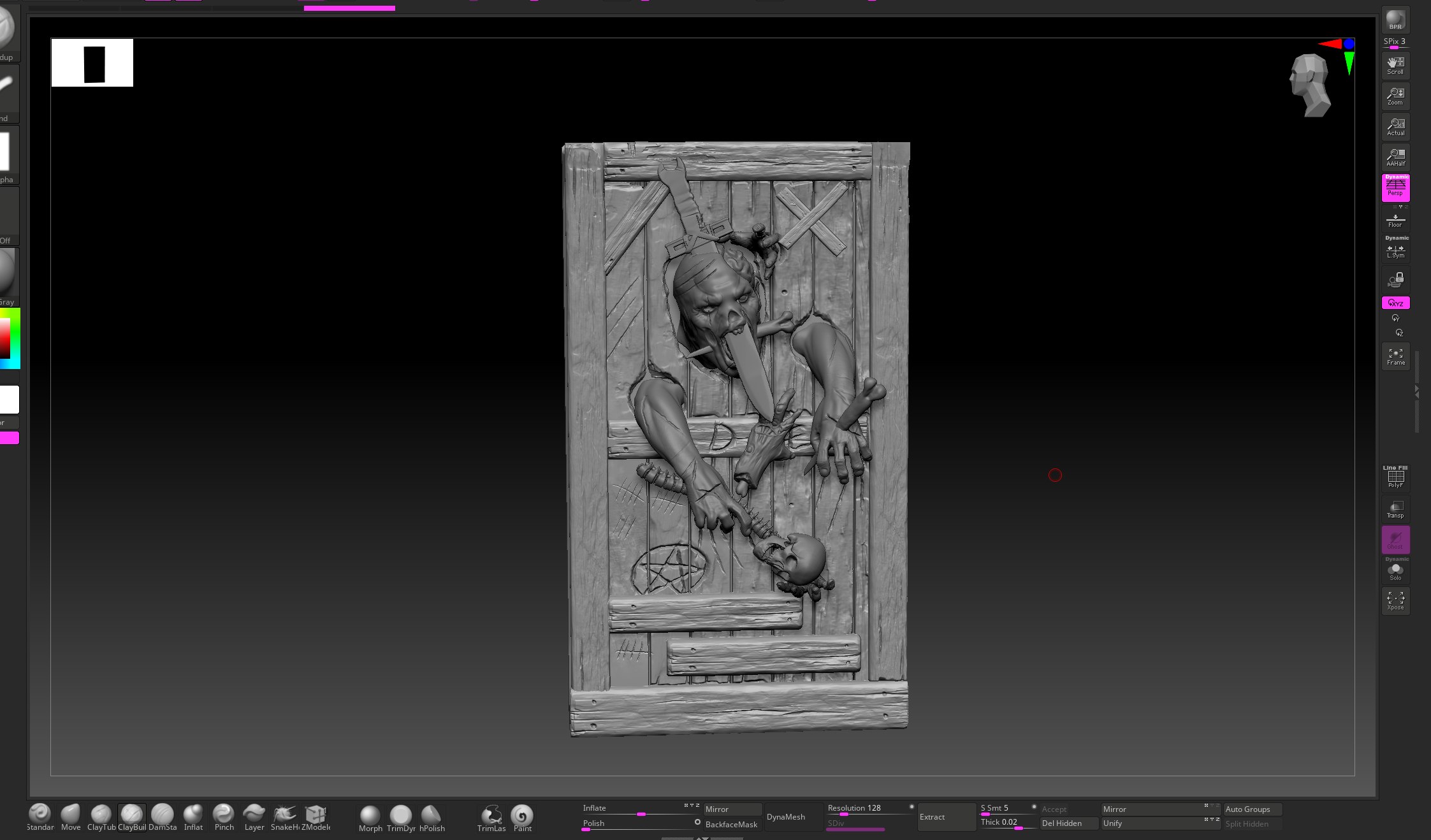Image resolution: width=1431 pixels, height=840 pixels.
Task: Select the Standard brush
Action: tap(40, 818)
